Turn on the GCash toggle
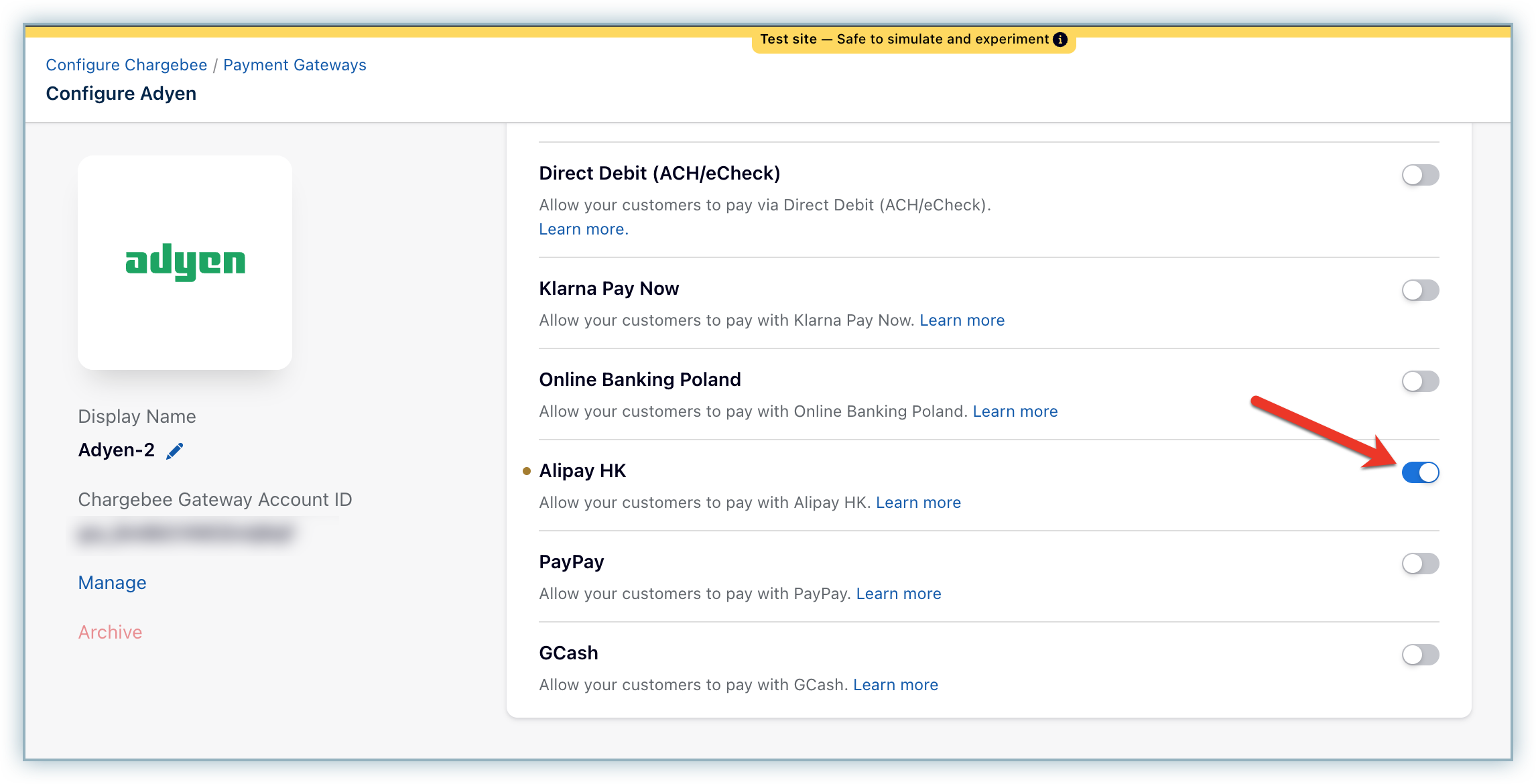 point(1420,655)
